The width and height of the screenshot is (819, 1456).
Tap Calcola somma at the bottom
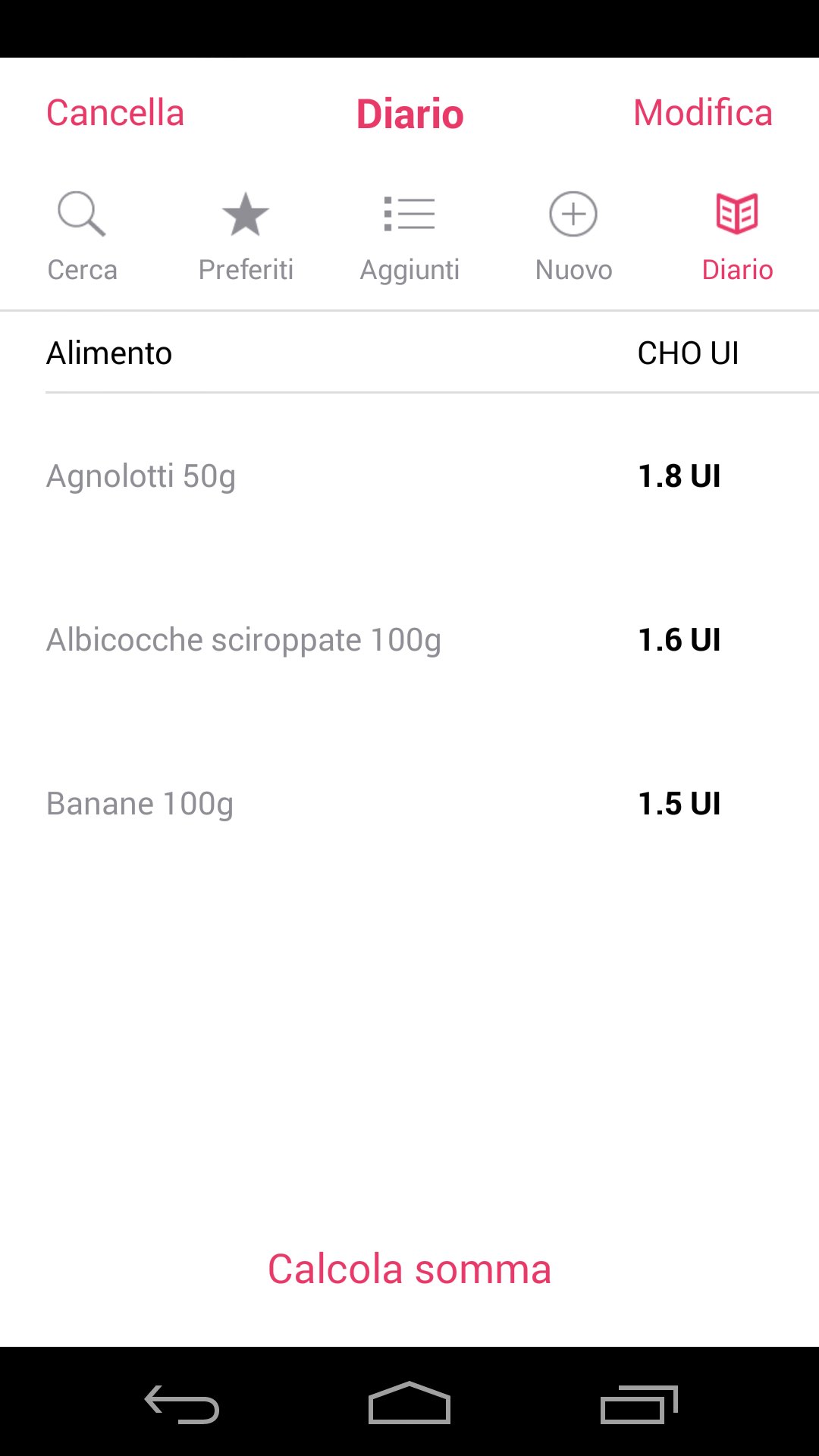coord(409,1269)
